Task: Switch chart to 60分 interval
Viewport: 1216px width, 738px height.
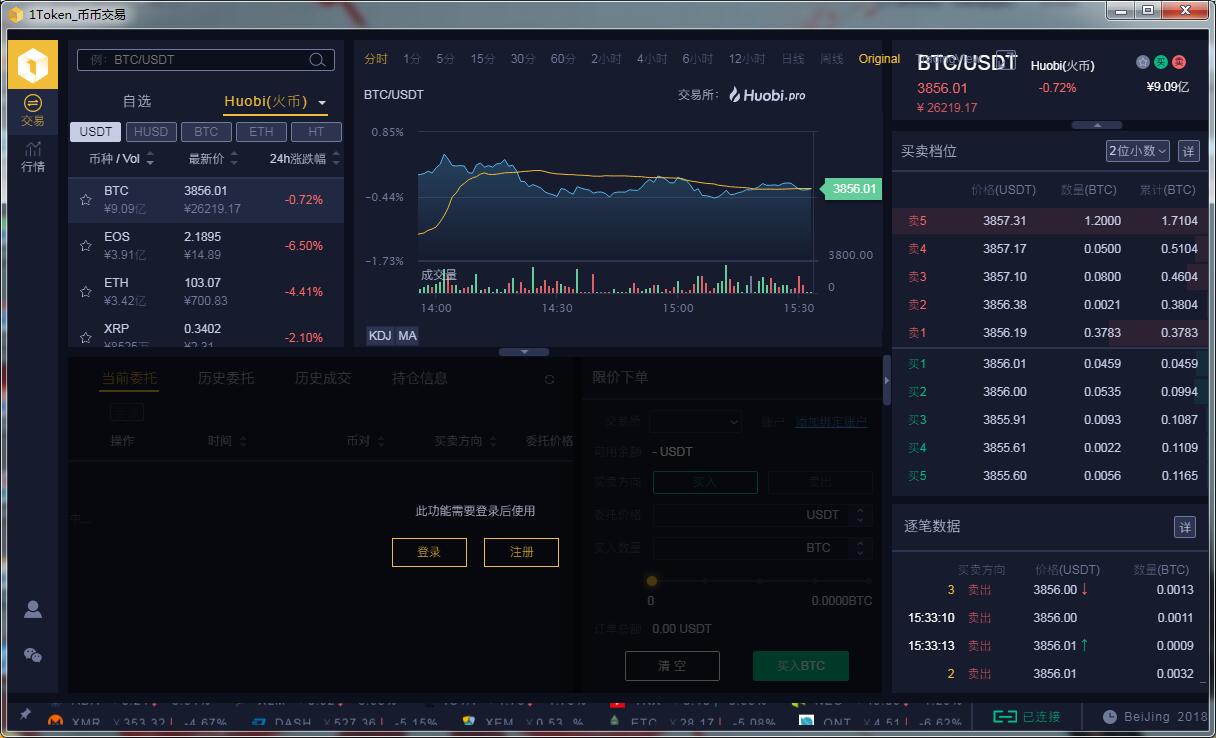Action: (563, 59)
